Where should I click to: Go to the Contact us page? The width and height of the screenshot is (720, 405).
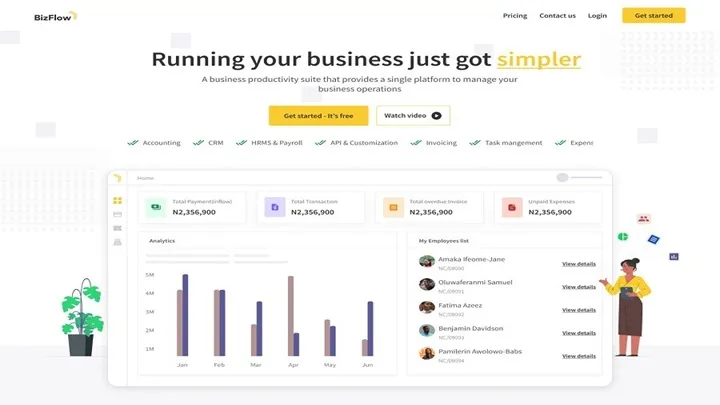pyautogui.click(x=557, y=16)
